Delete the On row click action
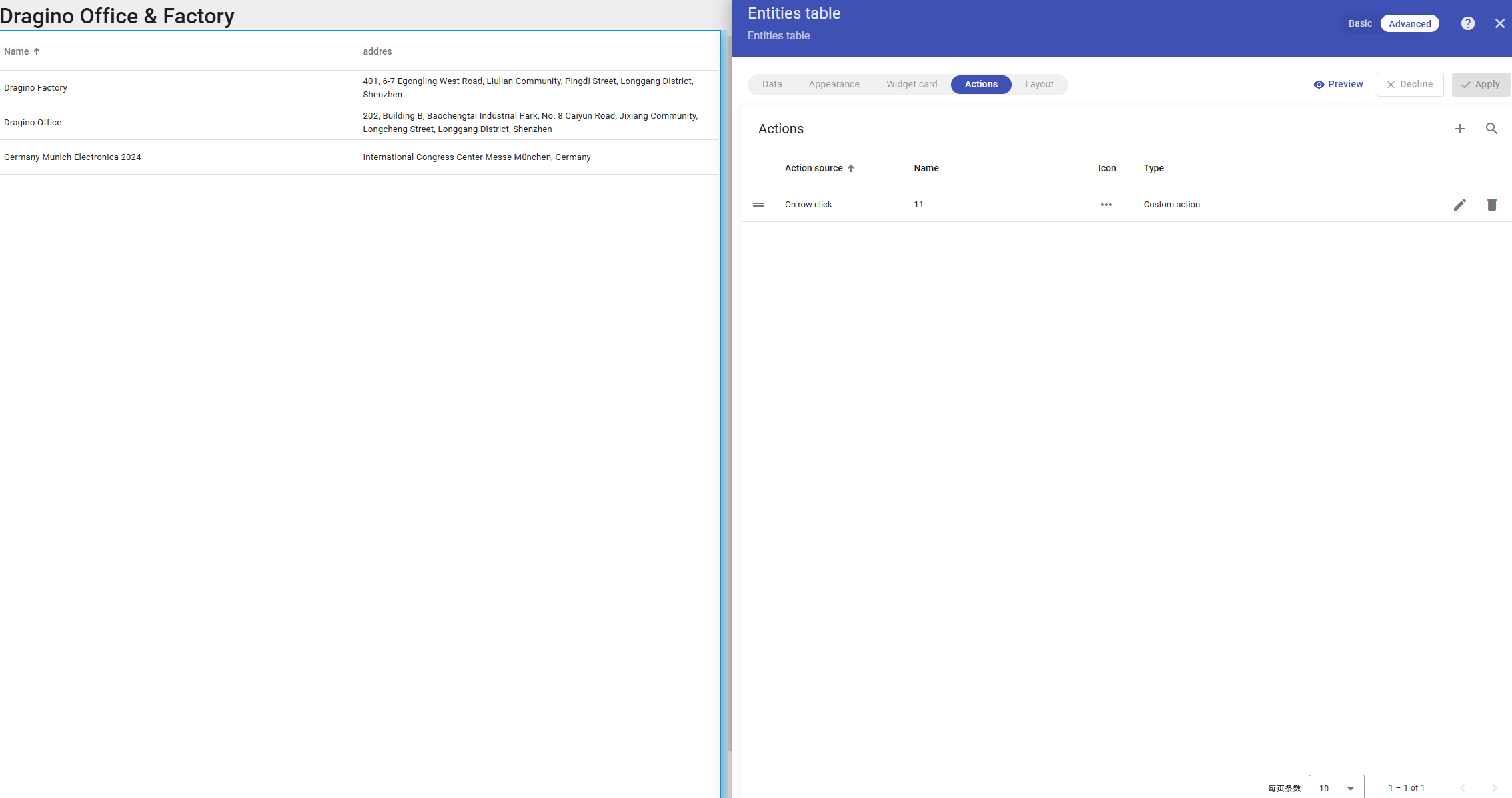Viewport: 1512px width, 798px height. [1491, 205]
